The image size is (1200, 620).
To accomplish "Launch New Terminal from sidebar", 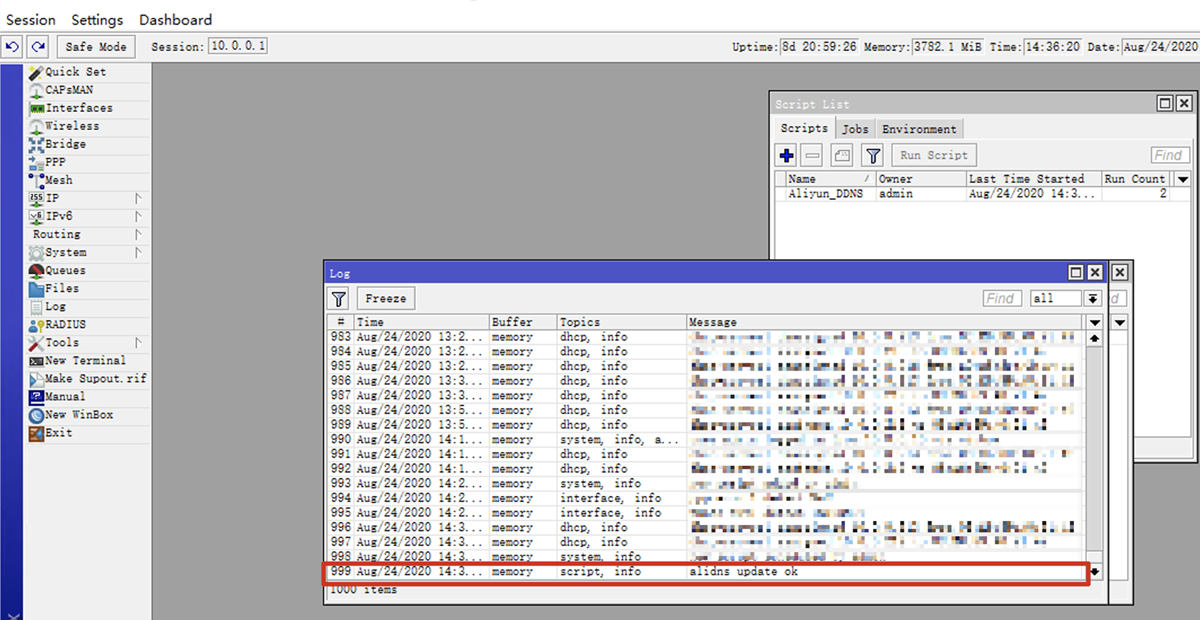I will [85, 360].
